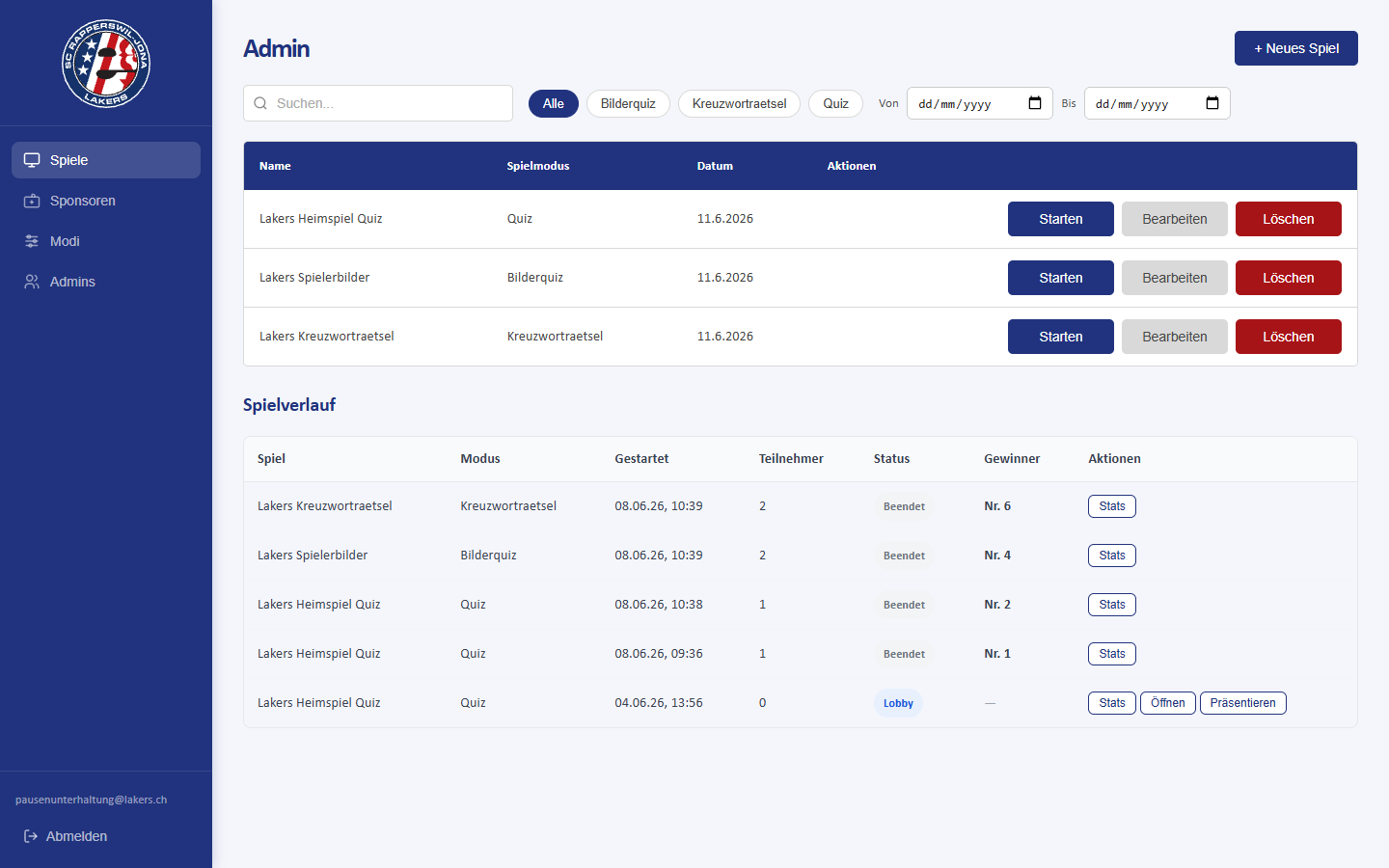Delete the Lakers Heimspiel Quiz game
The width and height of the screenshot is (1389, 868).
point(1289,219)
